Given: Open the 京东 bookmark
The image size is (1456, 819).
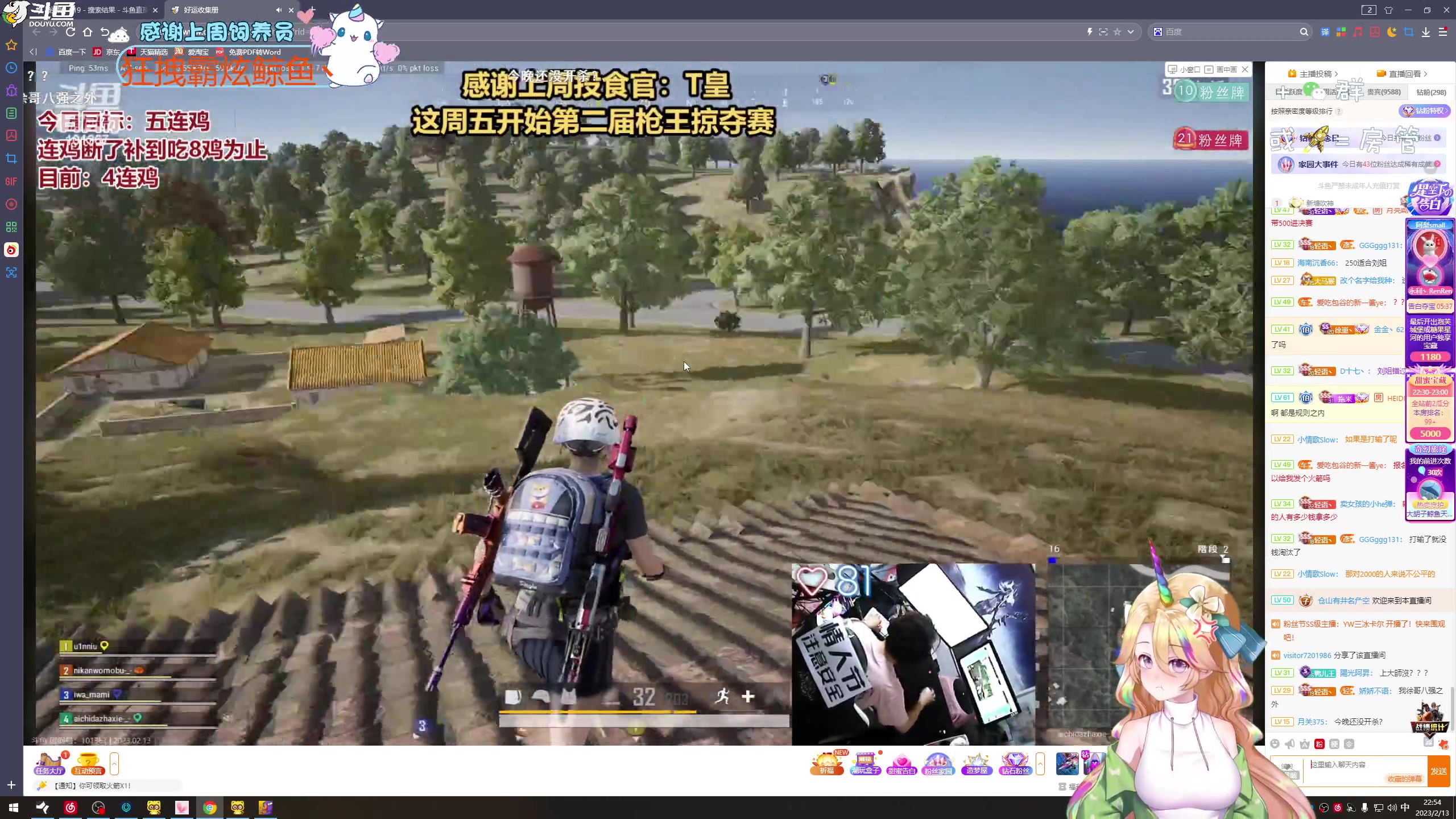Looking at the screenshot, I should [x=106, y=52].
